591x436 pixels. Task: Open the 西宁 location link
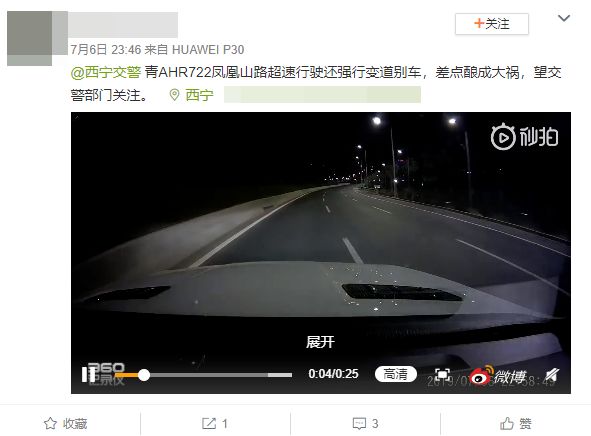tap(199, 95)
